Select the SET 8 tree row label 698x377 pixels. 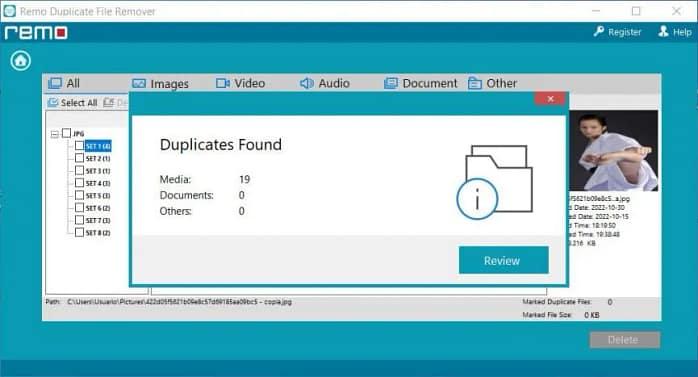point(98,233)
